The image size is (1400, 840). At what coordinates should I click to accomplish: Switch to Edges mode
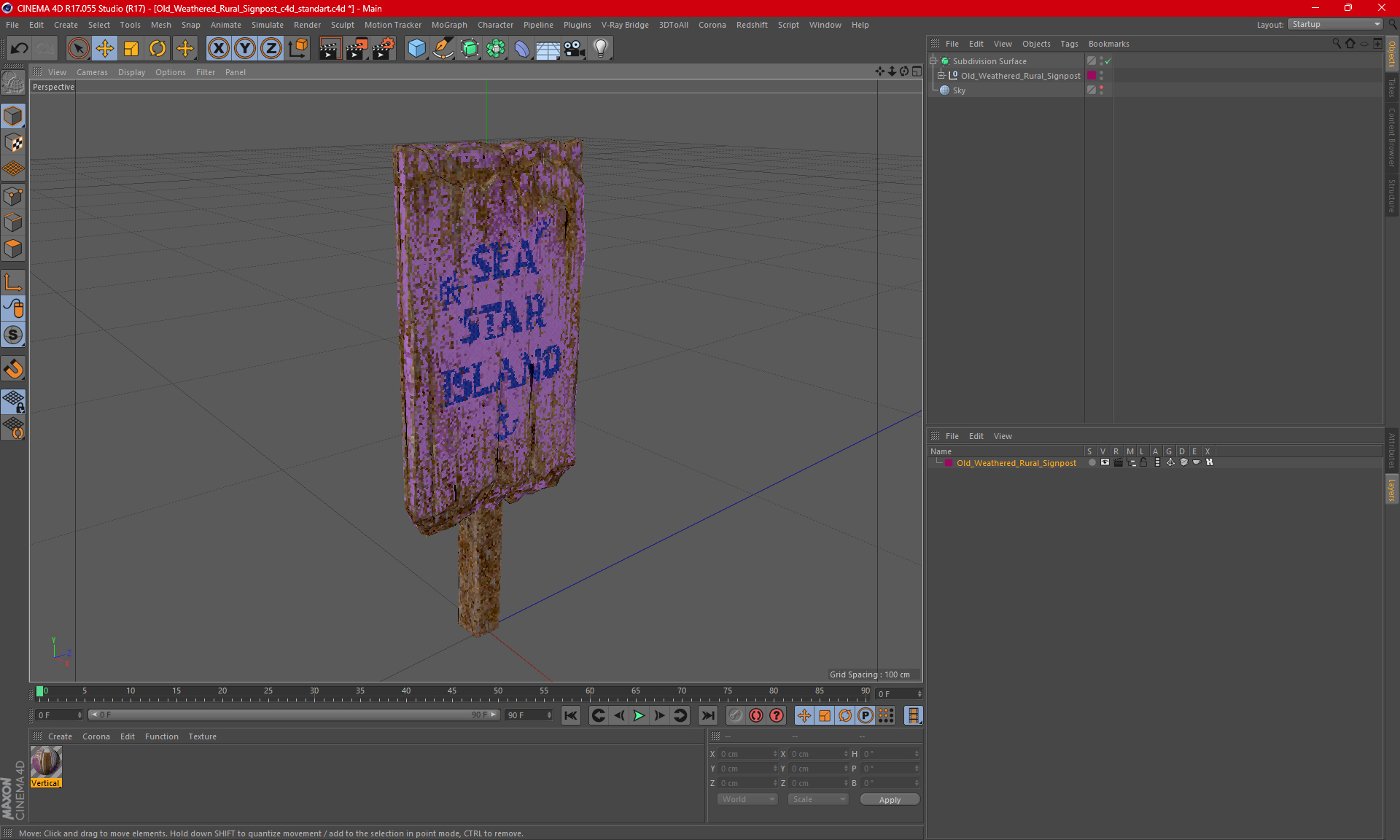13,222
